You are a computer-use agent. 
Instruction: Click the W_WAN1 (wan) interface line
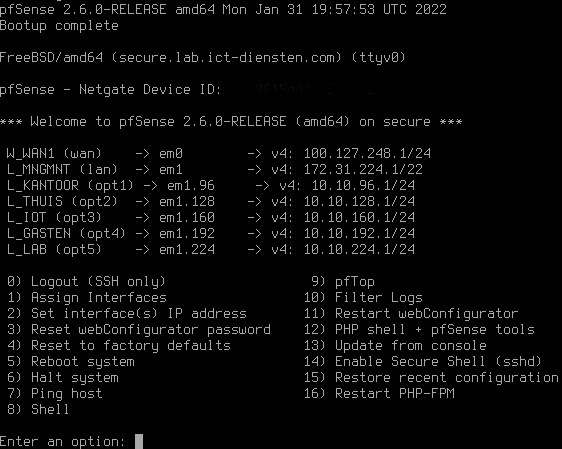click(x=218, y=154)
